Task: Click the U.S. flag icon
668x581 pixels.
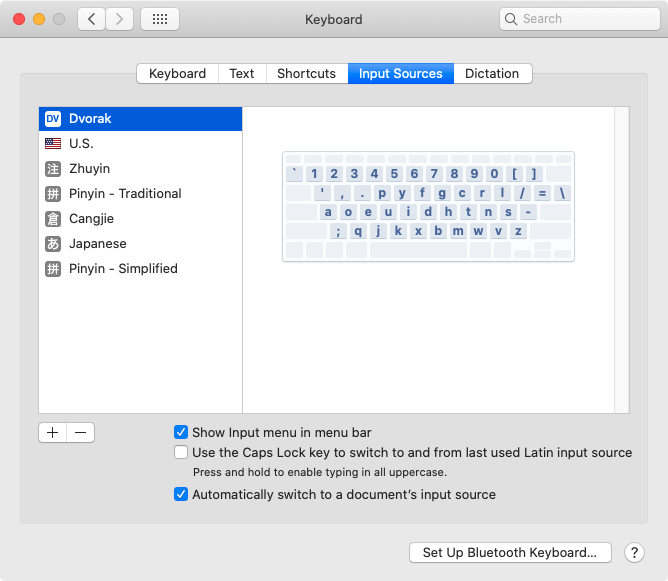Action: coord(53,144)
